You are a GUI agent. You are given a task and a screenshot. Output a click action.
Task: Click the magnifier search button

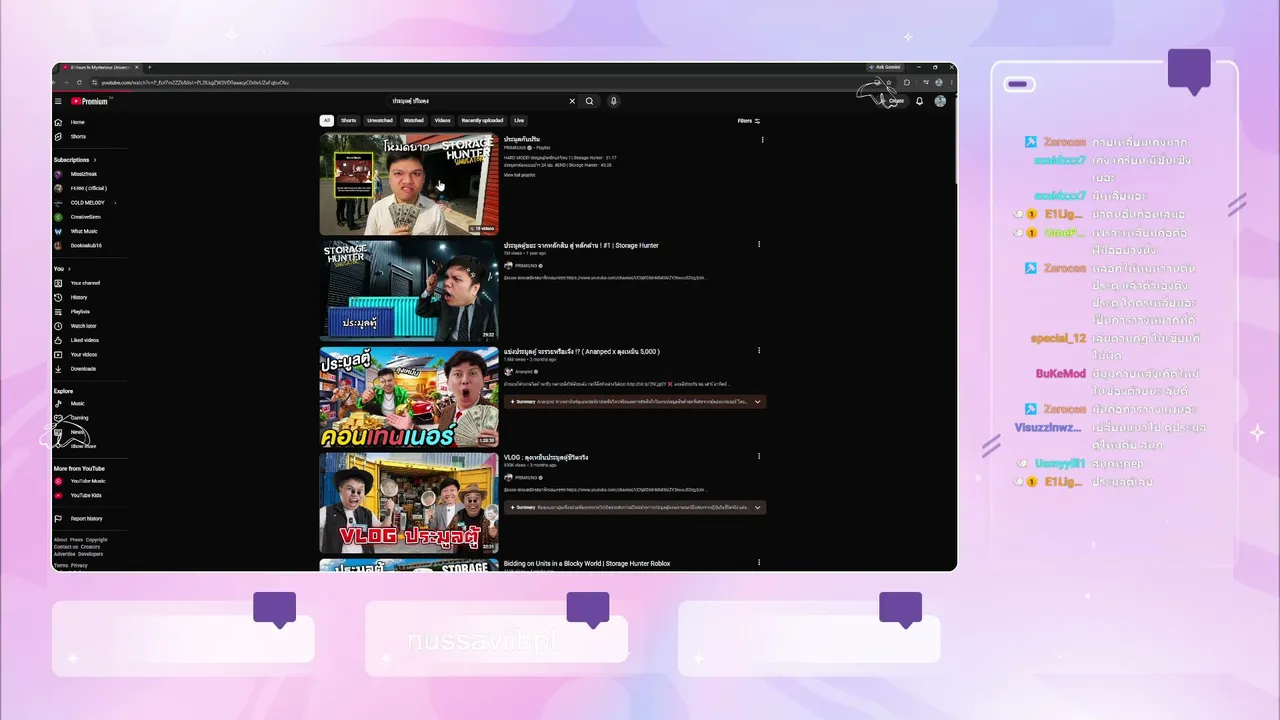tap(589, 101)
